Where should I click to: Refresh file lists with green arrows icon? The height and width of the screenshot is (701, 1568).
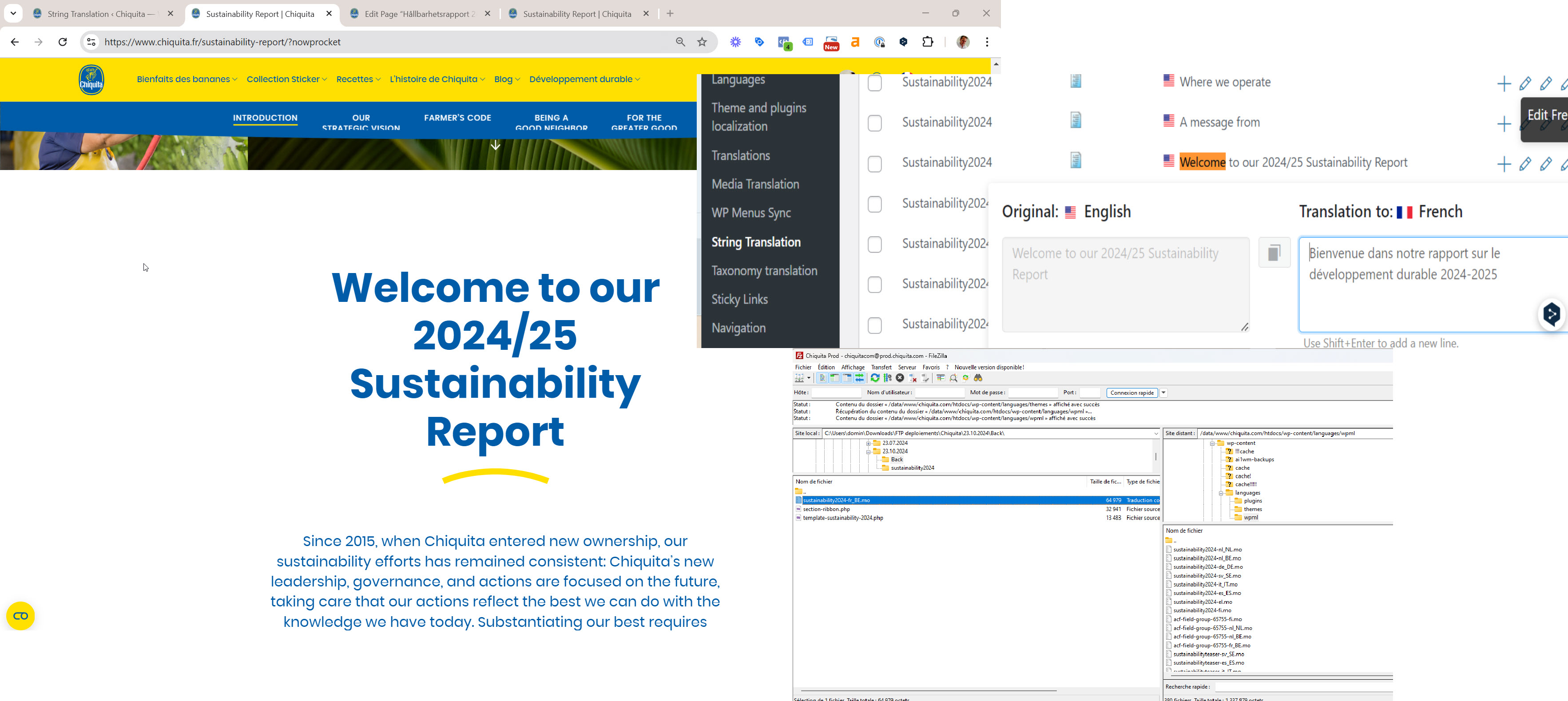[875, 378]
